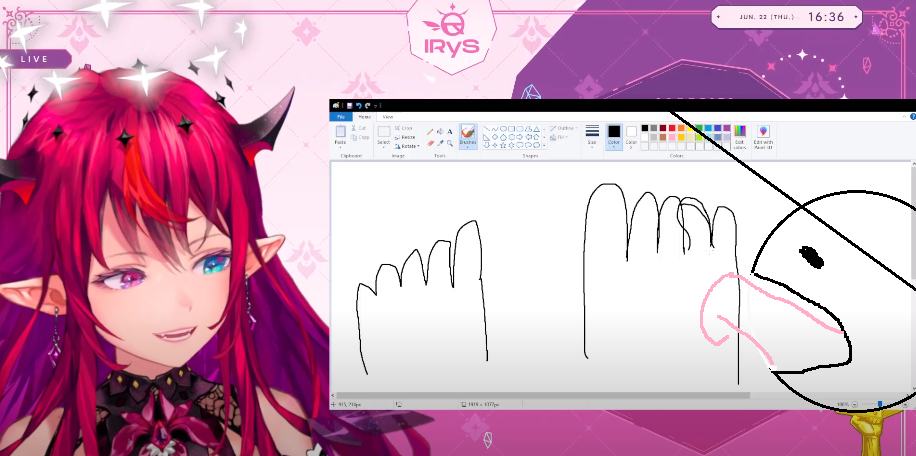
Task: Click the LIVE indicator badge
Action: click(x=34, y=59)
